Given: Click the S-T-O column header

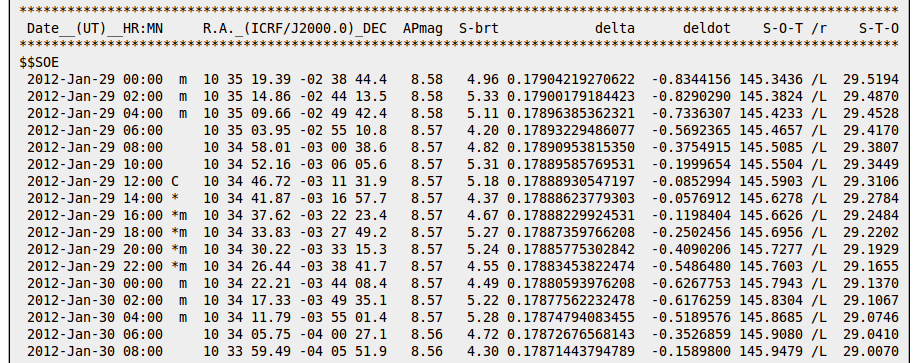Looking at the screenshot, I should click(879, 29).
